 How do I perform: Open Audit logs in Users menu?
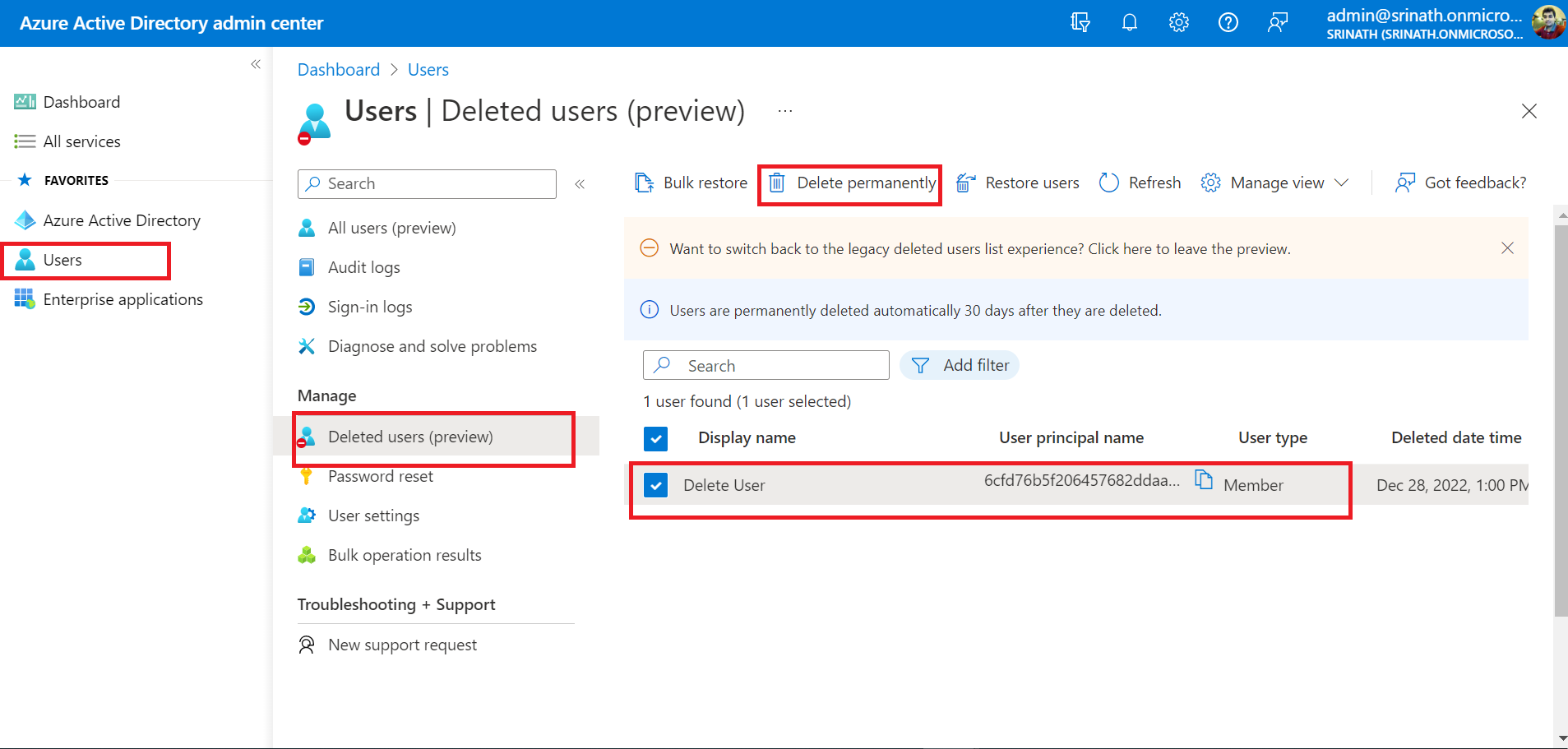(363, 267)
